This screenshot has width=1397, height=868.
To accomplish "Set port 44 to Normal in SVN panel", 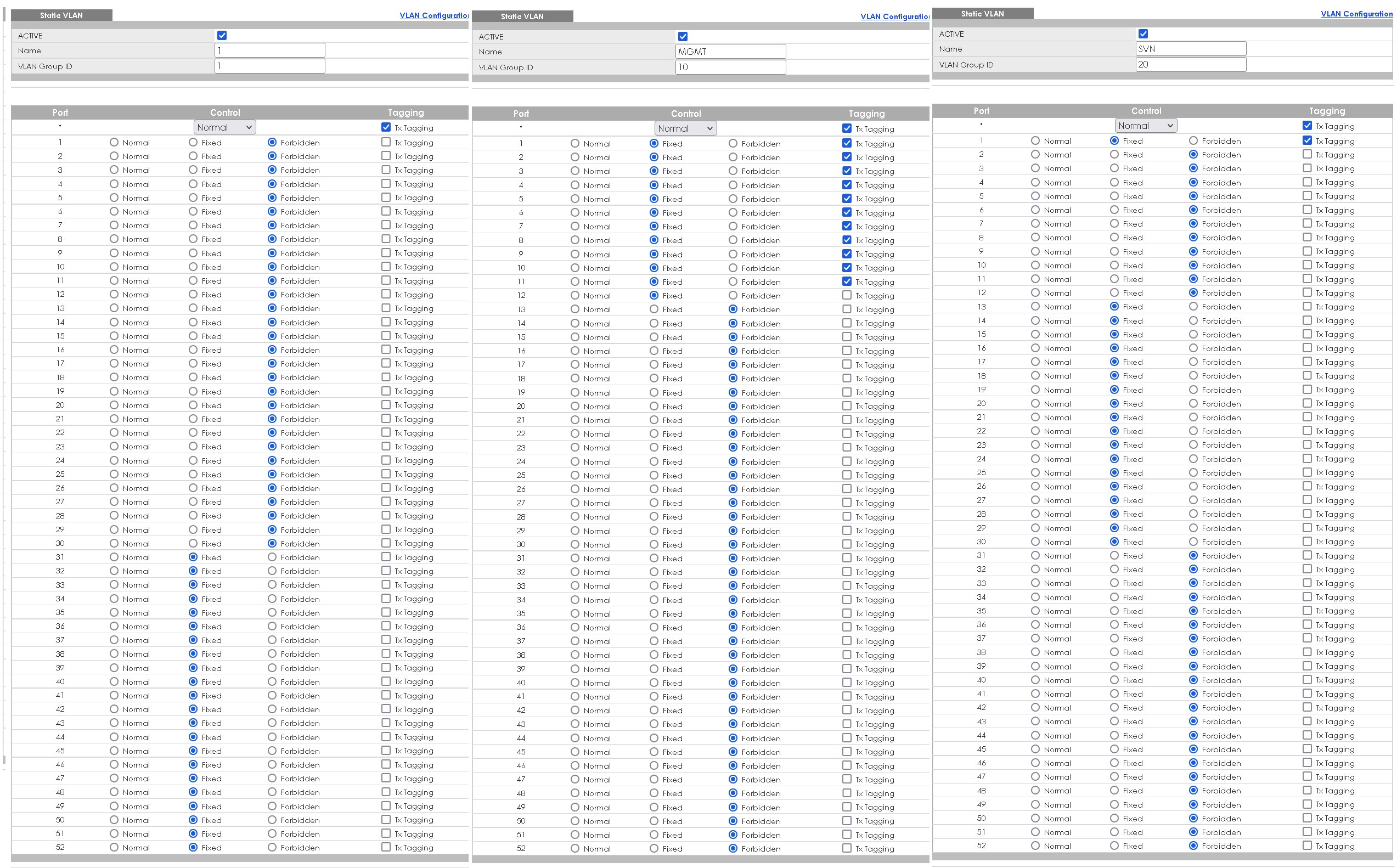I will (1035, 735).
